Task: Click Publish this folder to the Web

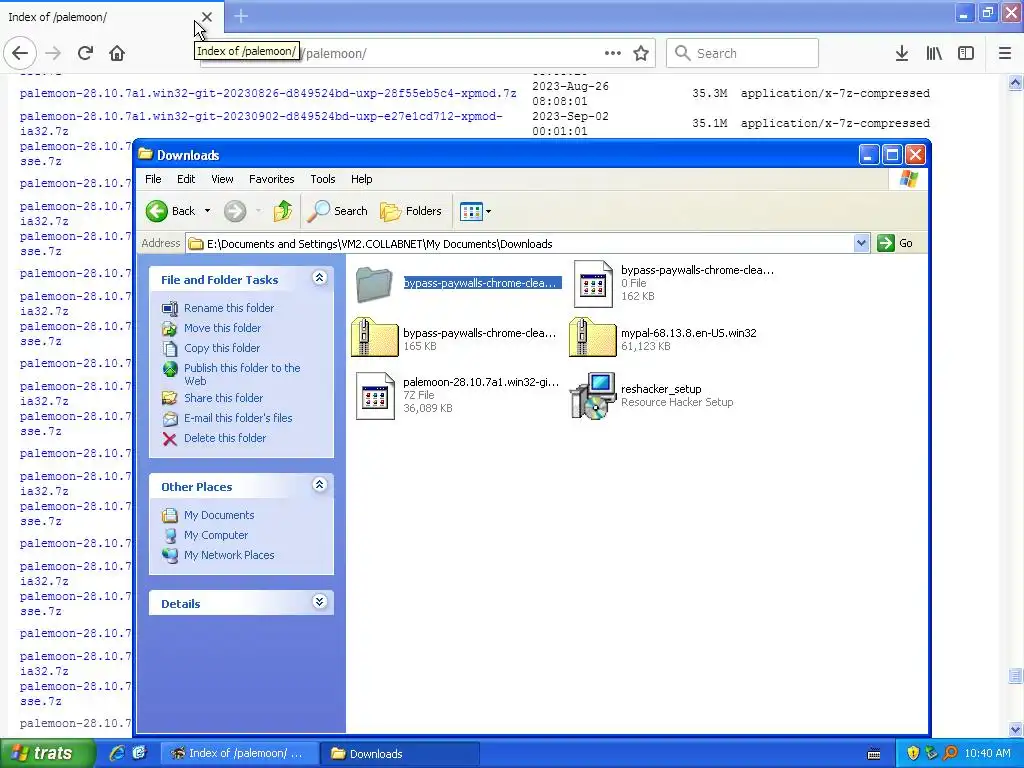Action: point(242,374)
